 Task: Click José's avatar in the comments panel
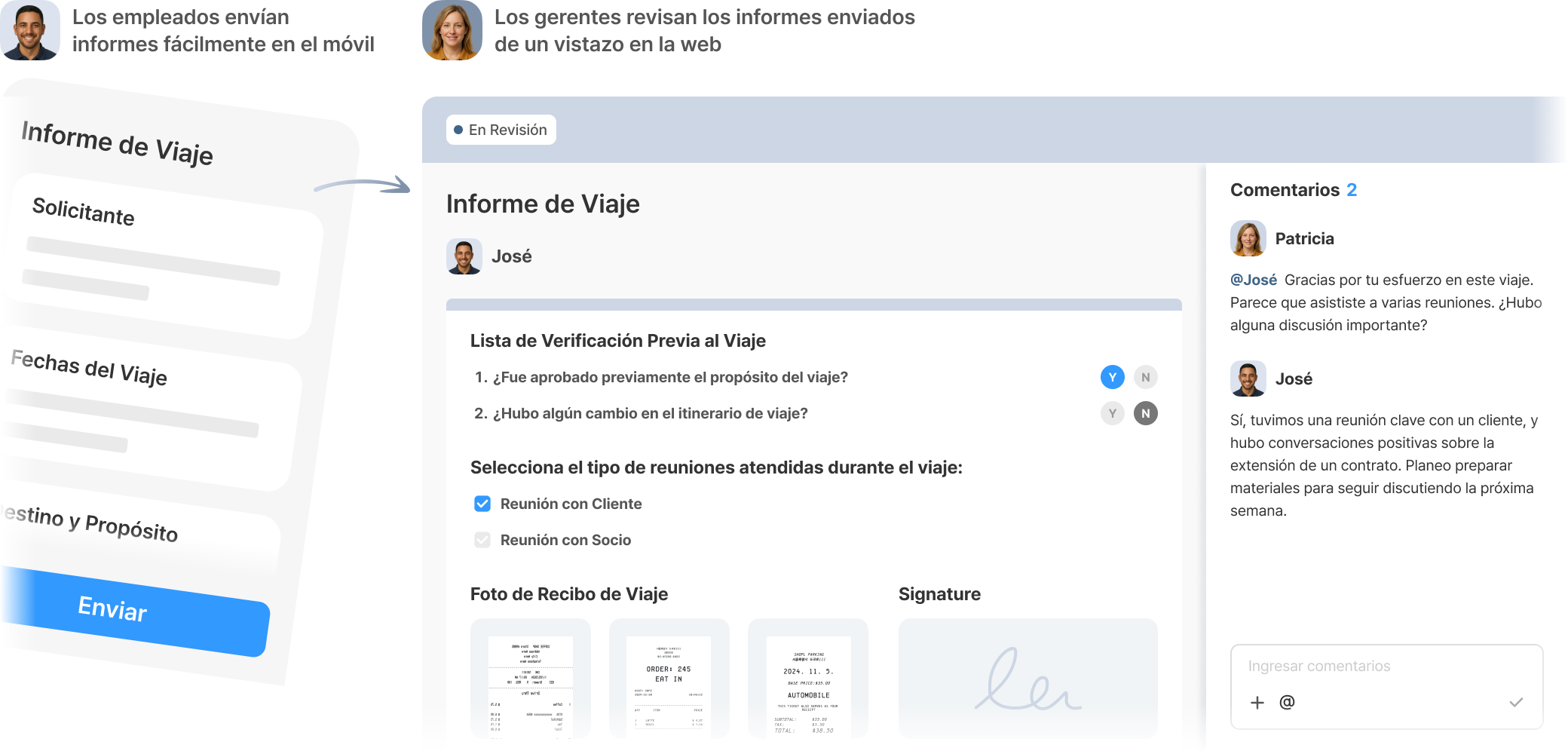pyautogui.click(x=1248, y=379)
